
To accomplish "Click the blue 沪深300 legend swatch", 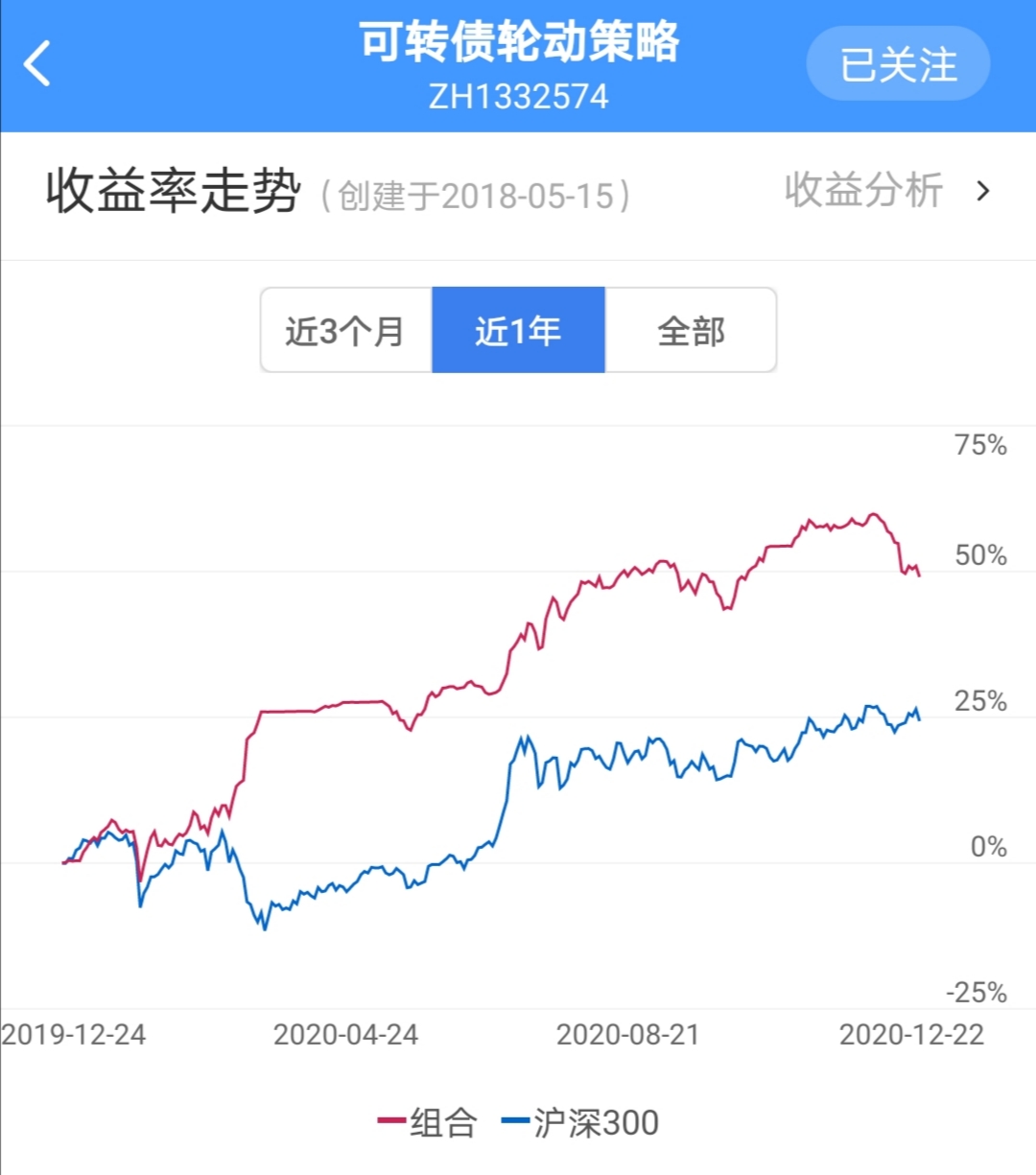I will [x=515, y=1120].
